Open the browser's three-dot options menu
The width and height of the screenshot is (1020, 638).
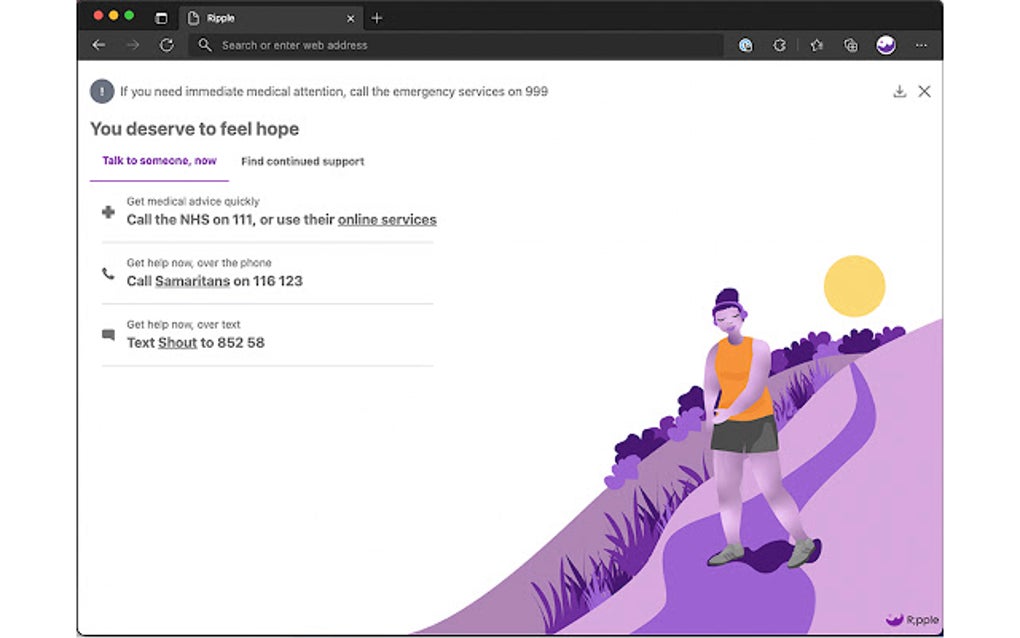pyautogui.click(x=921, y=45)
